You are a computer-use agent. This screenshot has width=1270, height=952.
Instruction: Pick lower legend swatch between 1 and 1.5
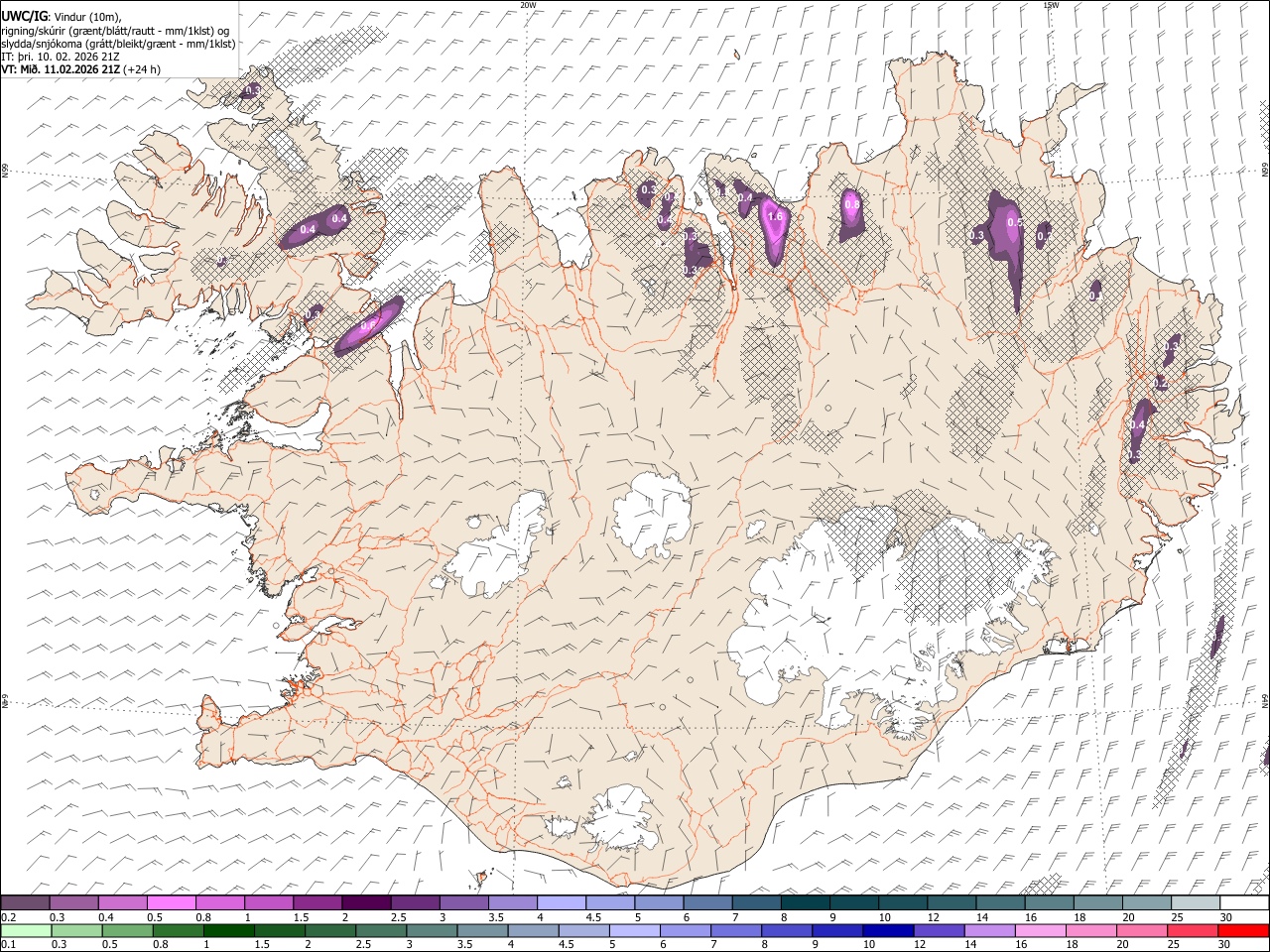pyautogui.click(x=229, y=931)
